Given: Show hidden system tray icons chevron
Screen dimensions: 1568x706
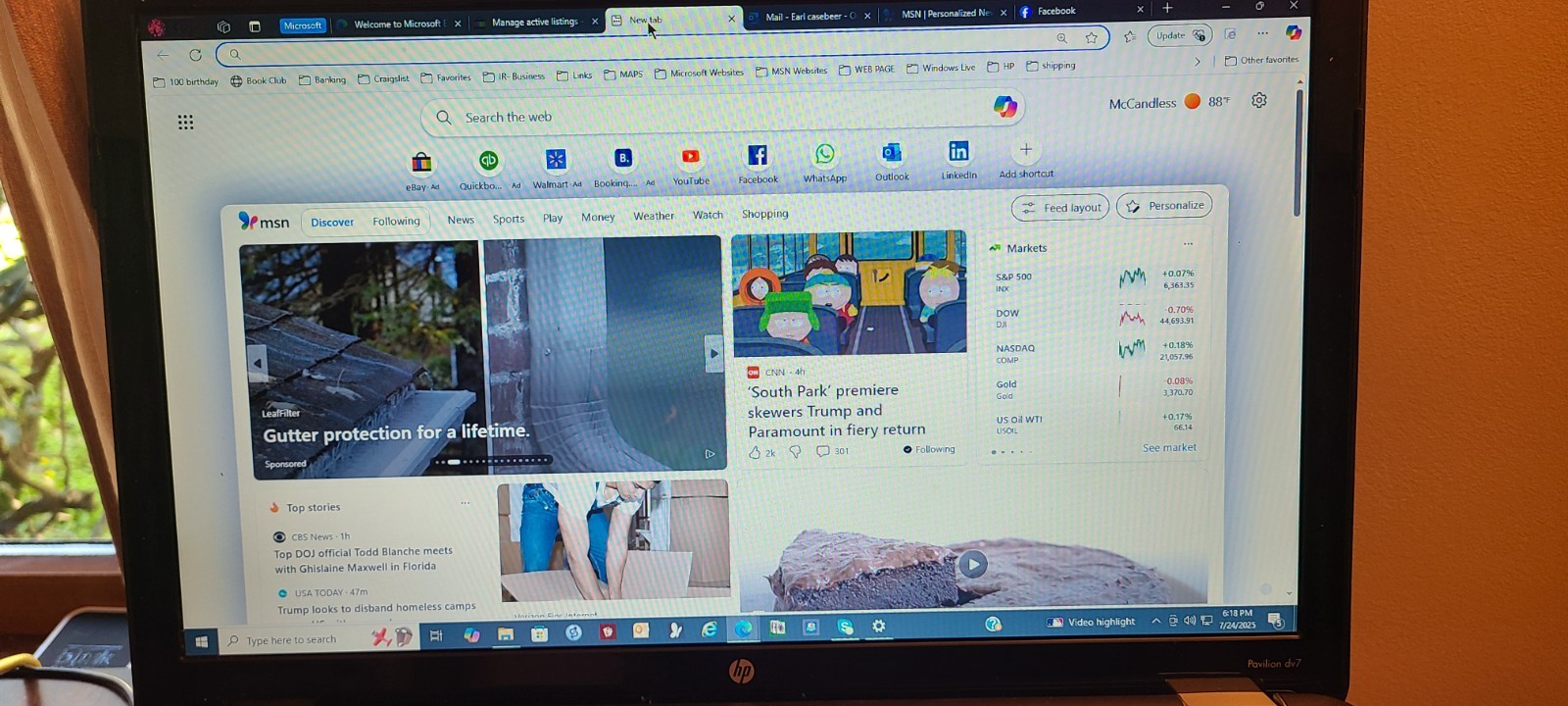Looking at the screenshot, I should click(1156, 622).
